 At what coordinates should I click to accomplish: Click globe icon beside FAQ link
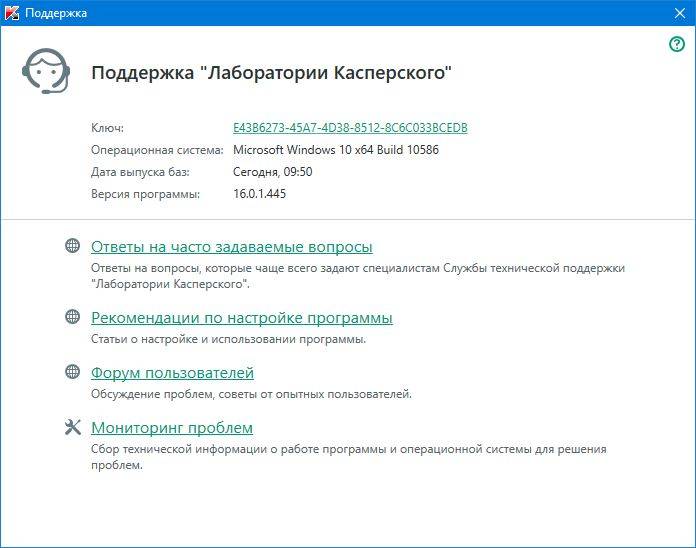pos(72,245)
